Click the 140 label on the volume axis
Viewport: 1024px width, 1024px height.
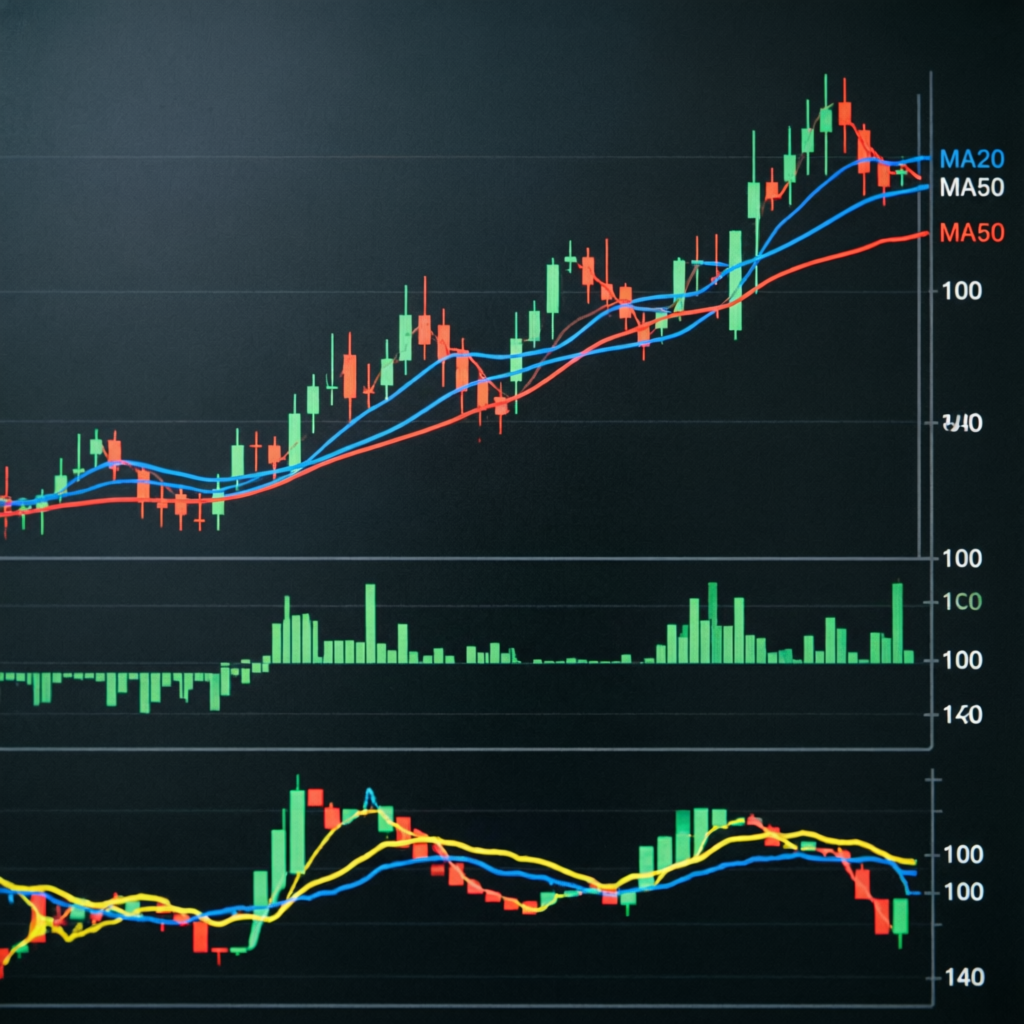click(x=963, y=715)
